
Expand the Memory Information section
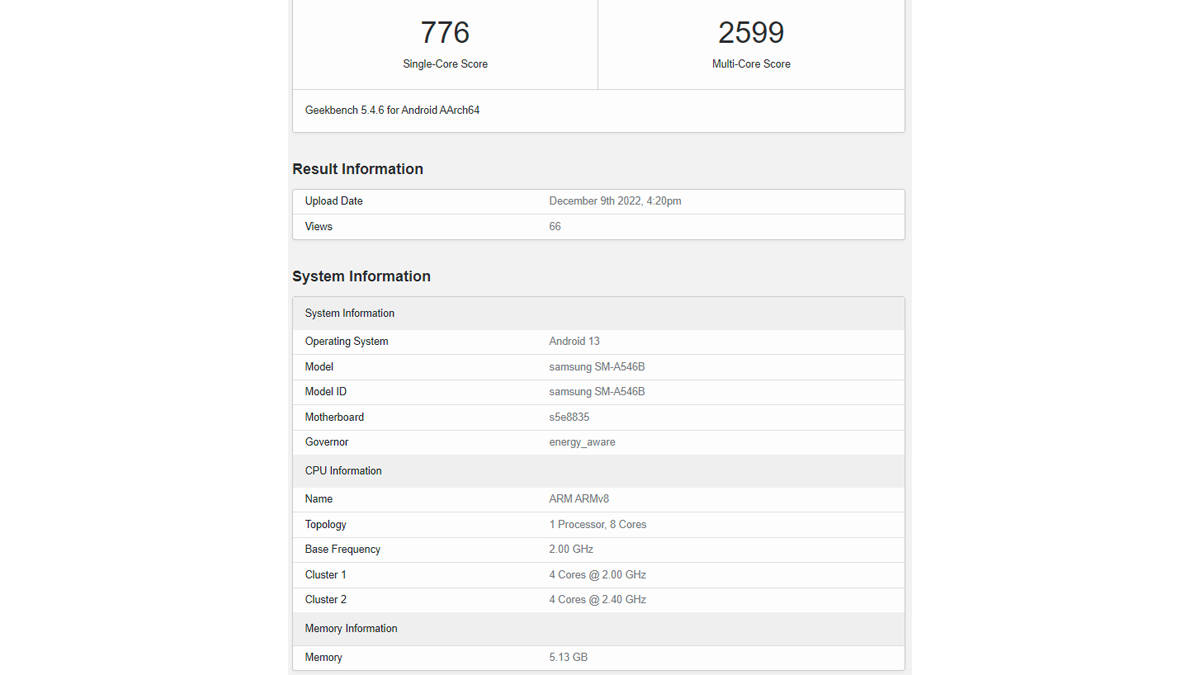coord(351,628)
